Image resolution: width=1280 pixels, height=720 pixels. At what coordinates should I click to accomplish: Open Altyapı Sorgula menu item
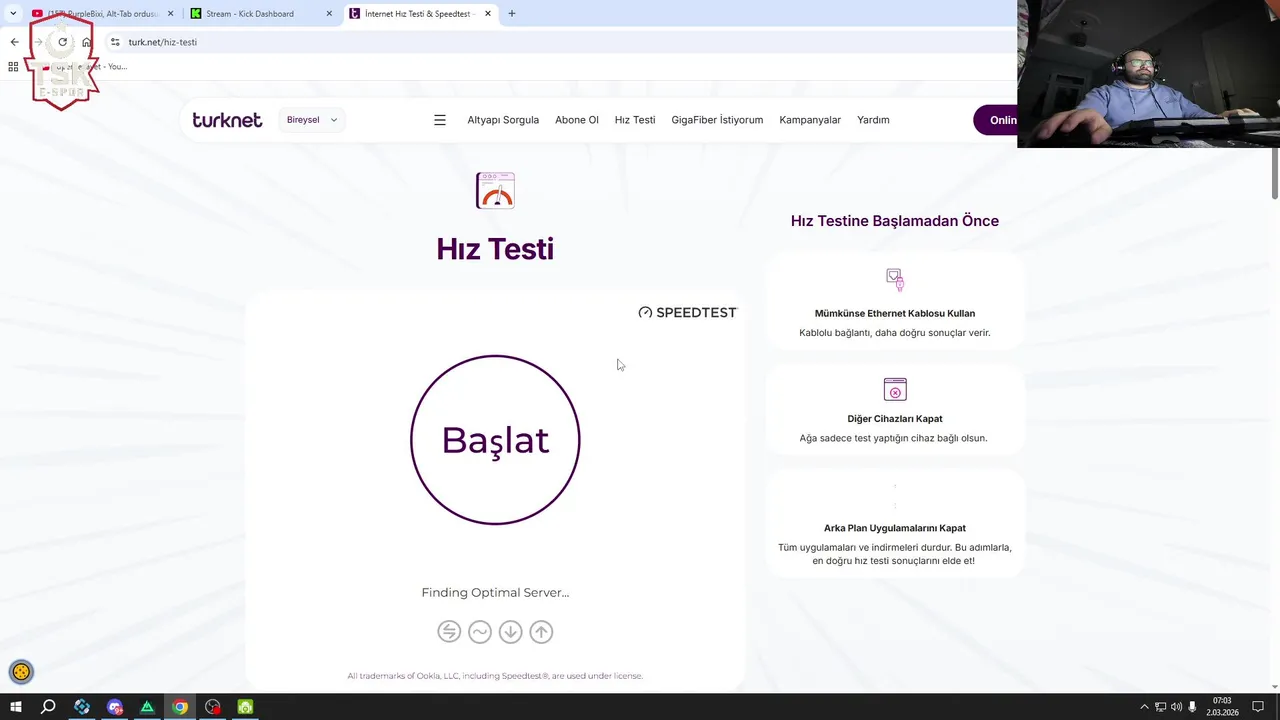(503, 120)
